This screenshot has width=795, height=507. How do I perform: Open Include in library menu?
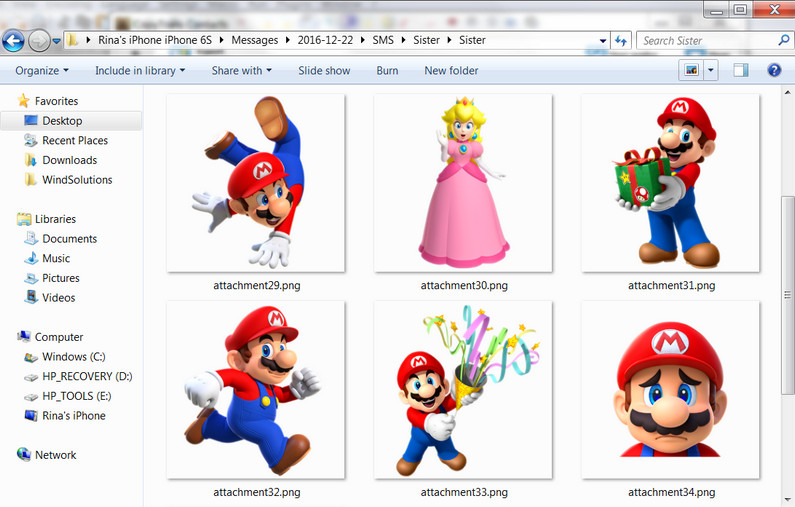pyautogui.click(x=140, y=70)
